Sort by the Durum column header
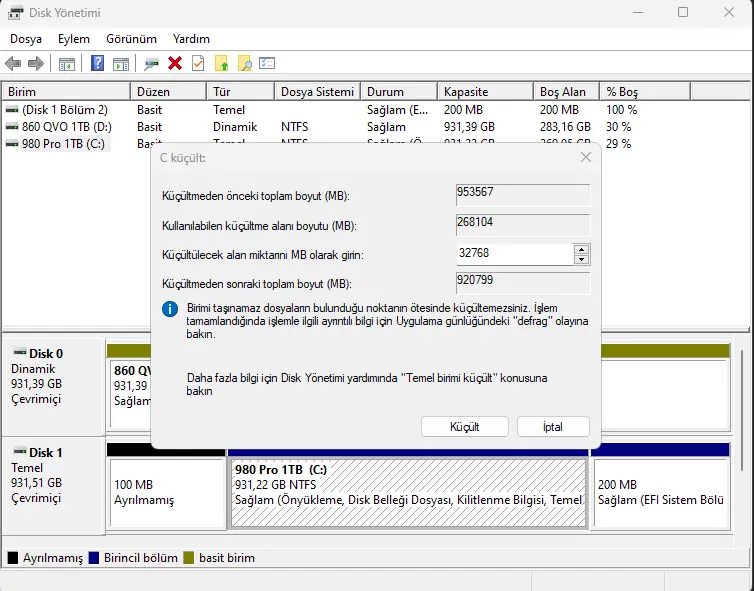The height and width of the screenshot is (591, 754). (x=399, y=92)
